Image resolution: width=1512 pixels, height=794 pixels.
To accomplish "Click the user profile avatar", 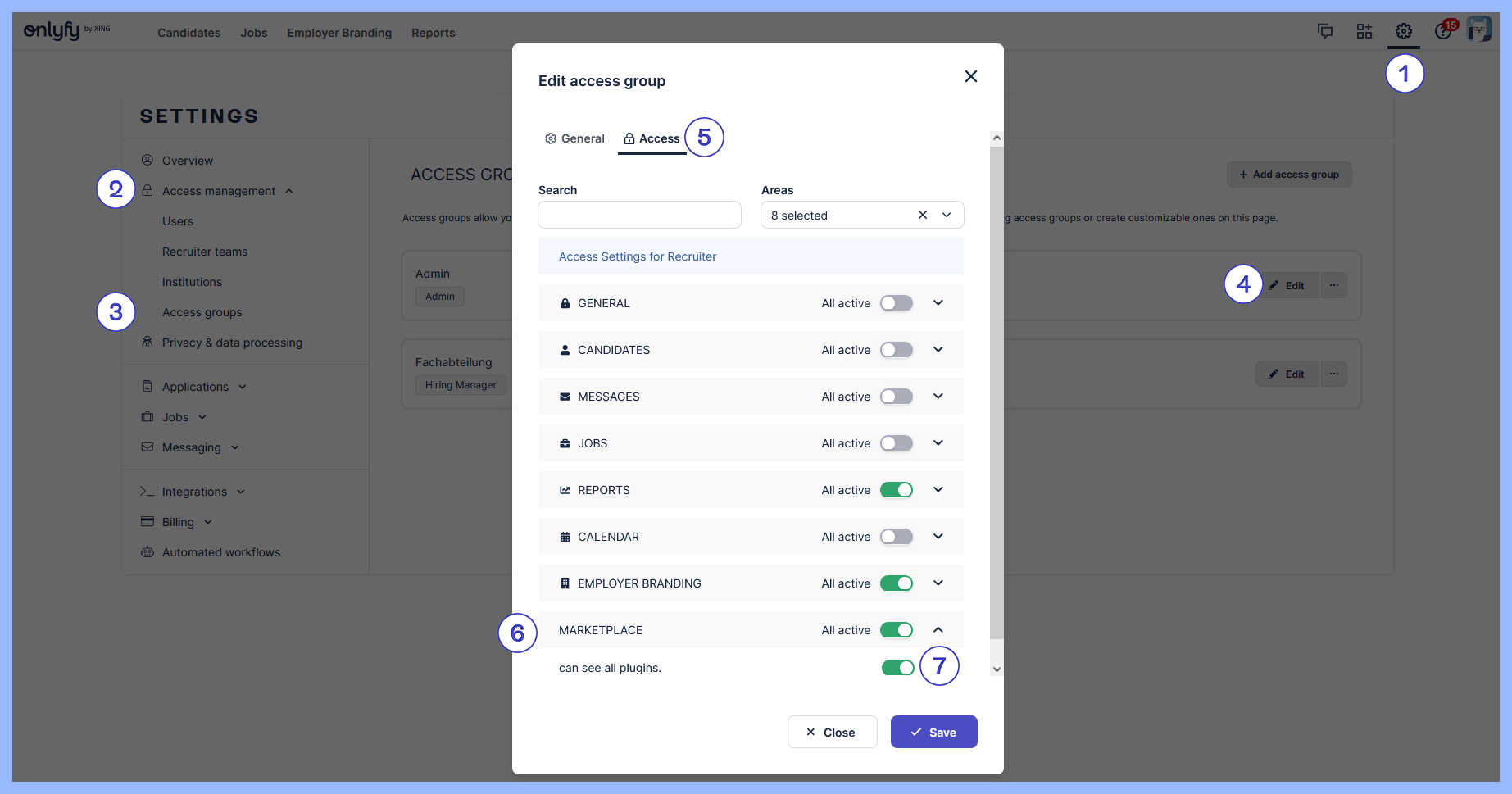I will tap(1478, 29).
